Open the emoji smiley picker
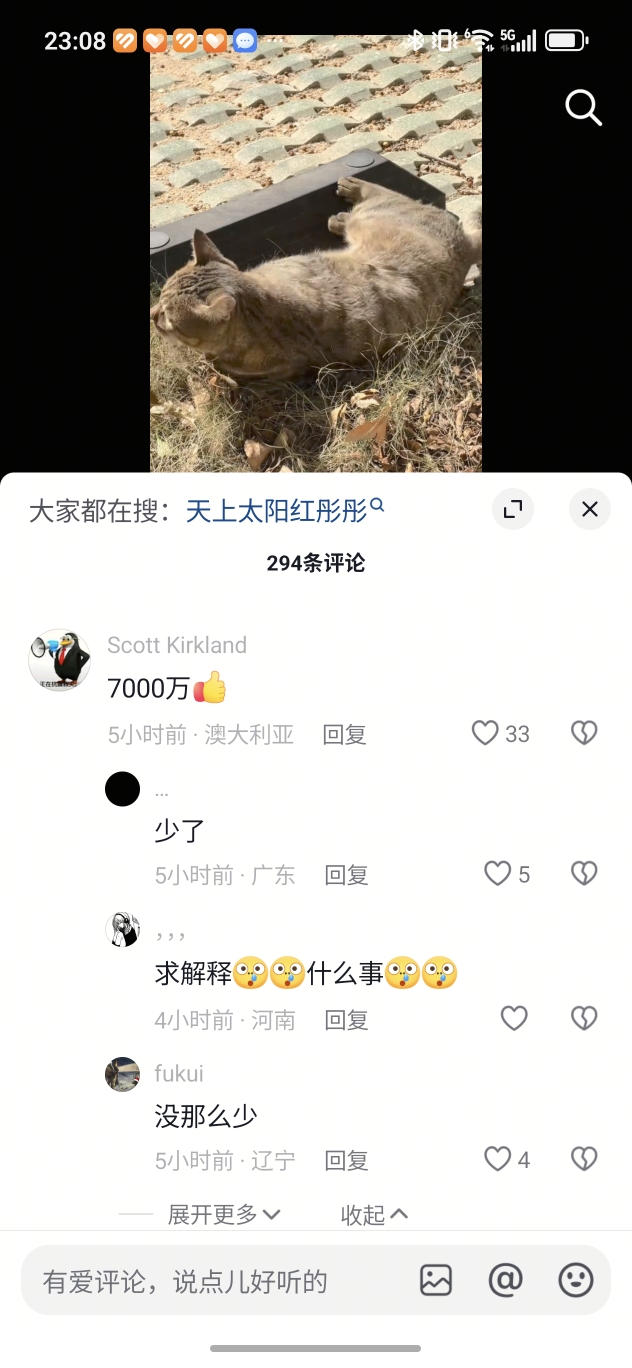The height and width of the screenshot is (1368, 632). tap(576, 1280)
